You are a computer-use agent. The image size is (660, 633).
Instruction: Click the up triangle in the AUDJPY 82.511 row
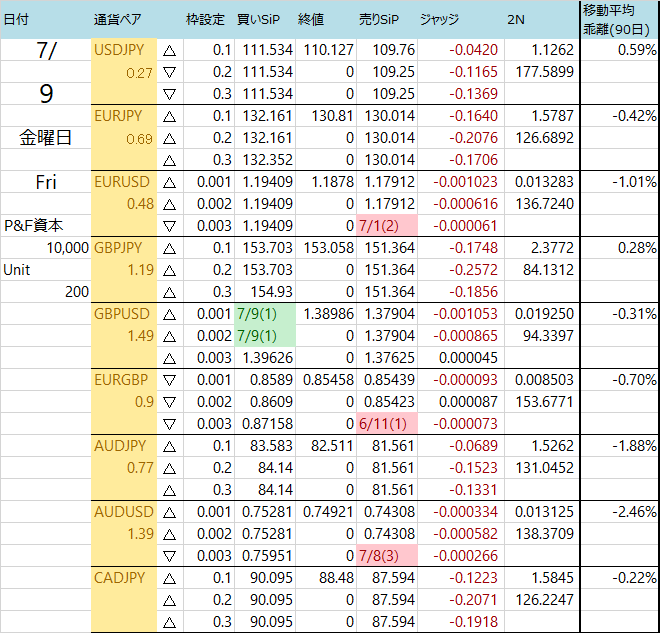point(169,447)
